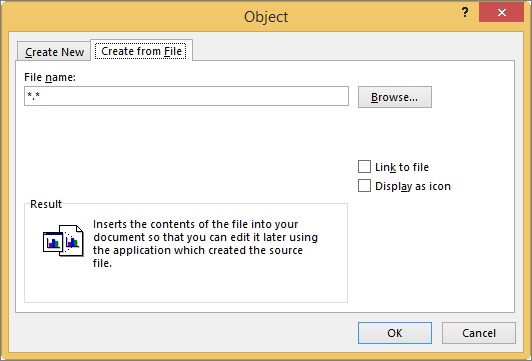532x361 pixels.
Task: Click the document page icon in Result
Action: (x=72, y=240)
